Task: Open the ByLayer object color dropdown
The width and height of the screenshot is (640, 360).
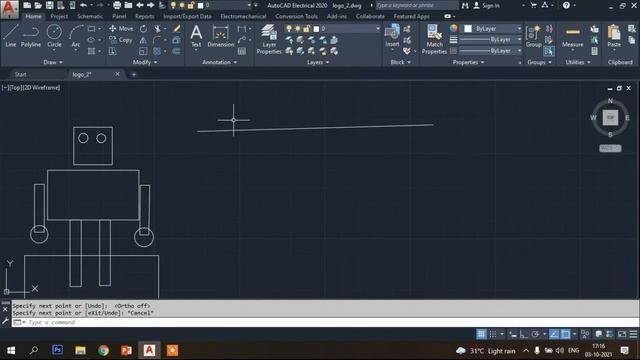Action: coord(492,29)
